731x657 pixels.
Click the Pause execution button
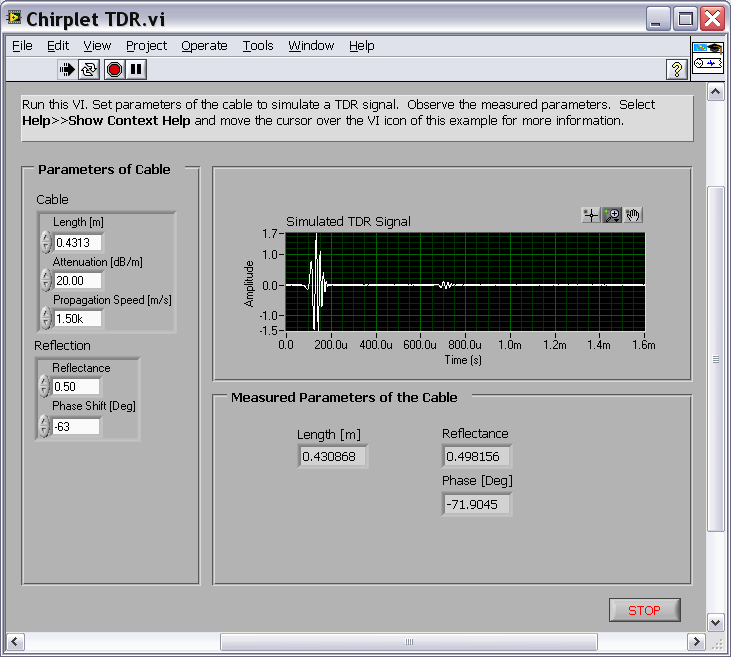click(137, 69)
